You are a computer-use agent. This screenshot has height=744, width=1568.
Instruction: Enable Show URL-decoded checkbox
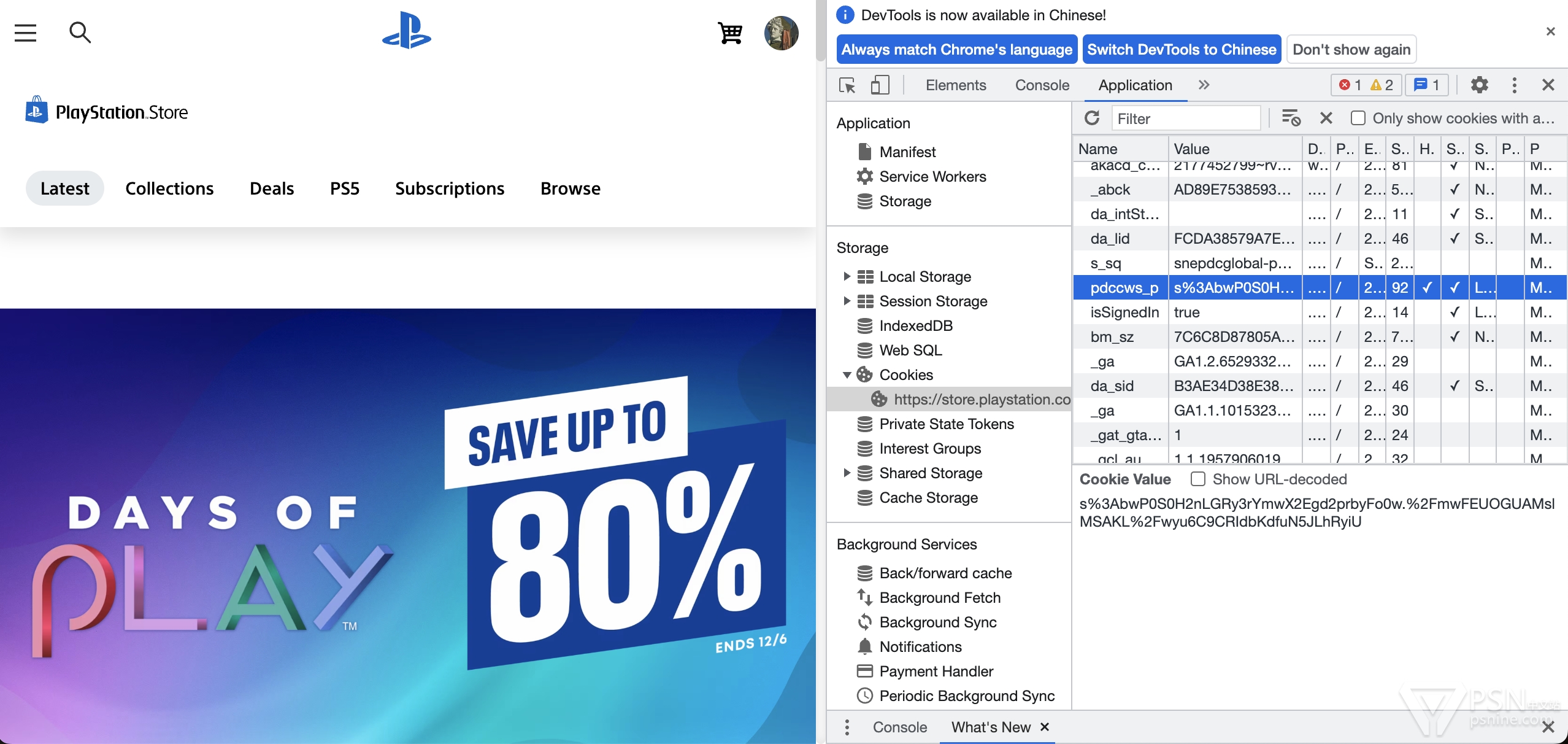coord(1197,479)
